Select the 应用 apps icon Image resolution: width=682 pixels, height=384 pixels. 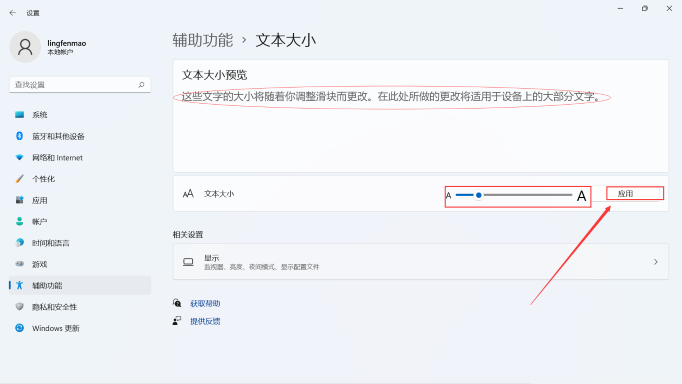(x=20, y=200)
